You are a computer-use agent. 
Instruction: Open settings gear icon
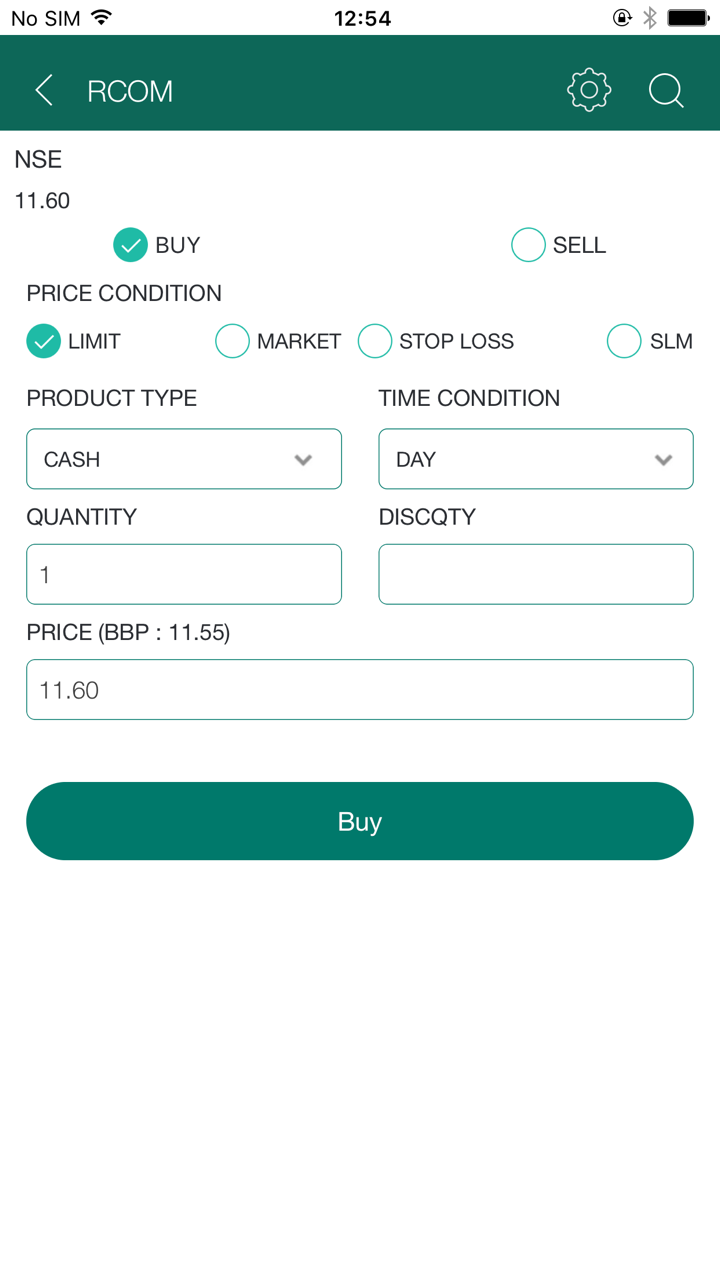(589, 91)
